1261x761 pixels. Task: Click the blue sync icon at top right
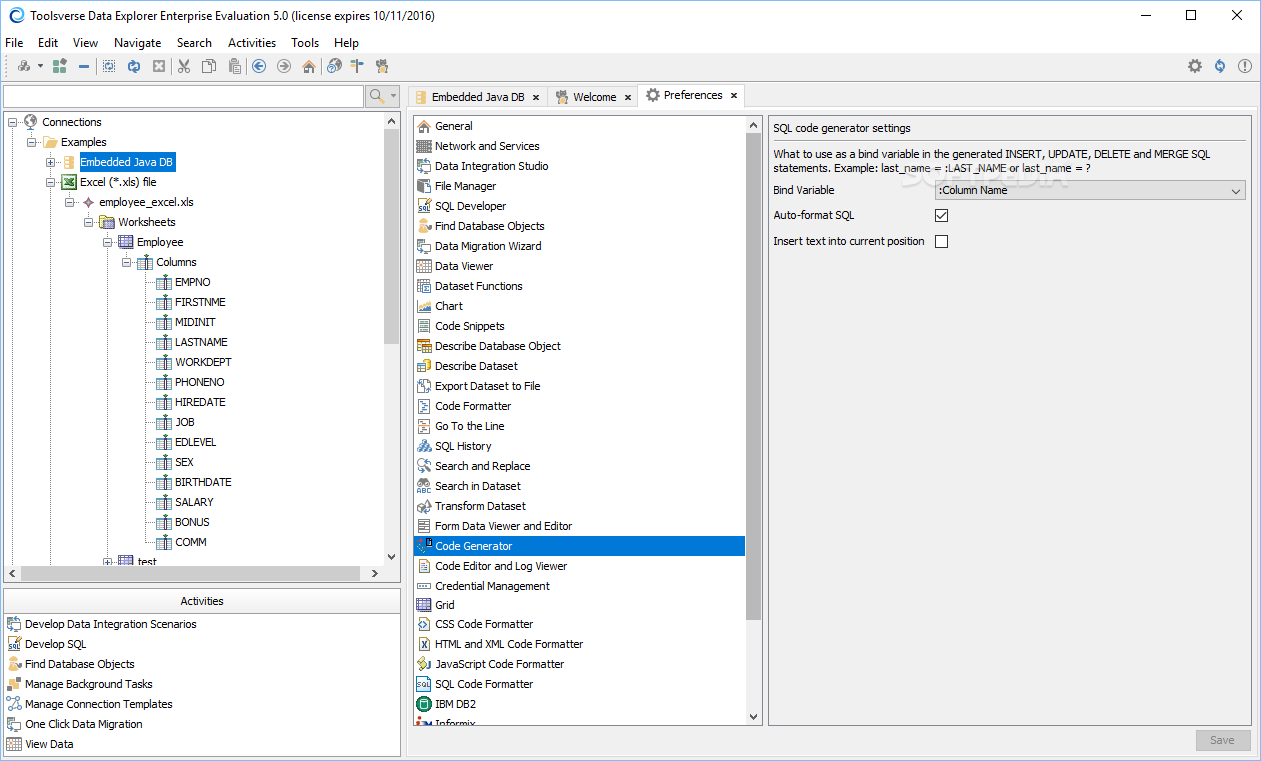coord(1220,66)
